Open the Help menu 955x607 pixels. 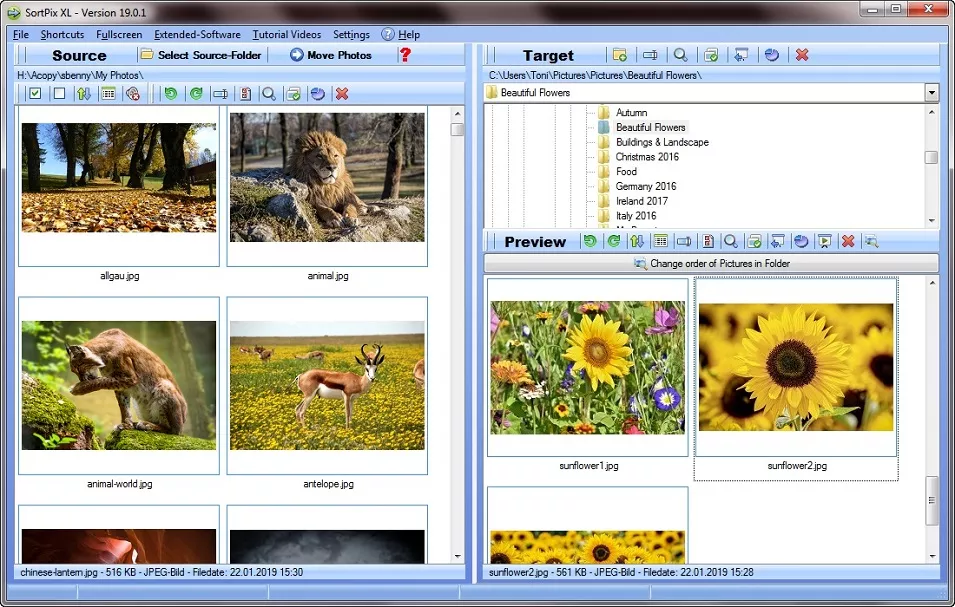401,35
